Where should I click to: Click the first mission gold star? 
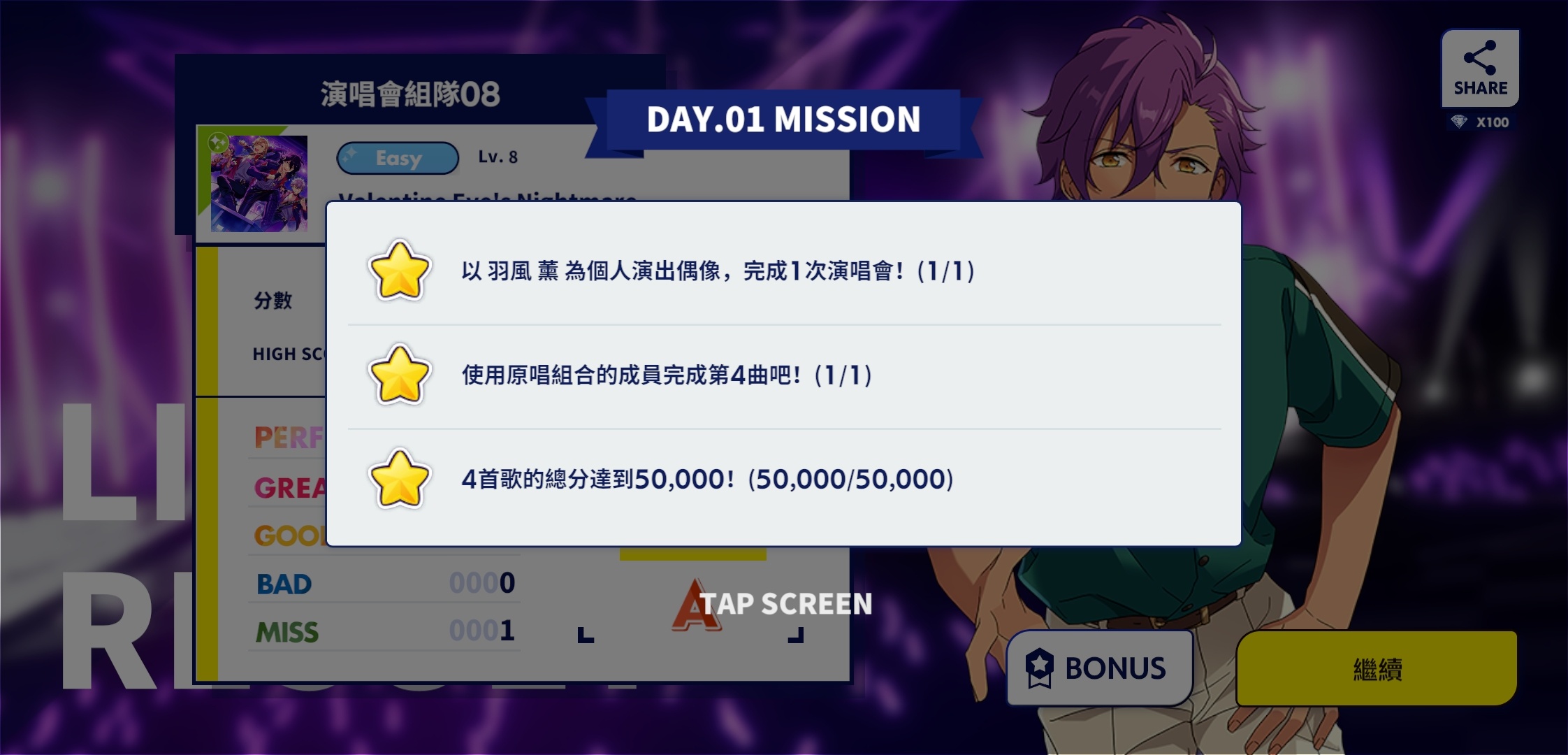(x=399, y=271)
